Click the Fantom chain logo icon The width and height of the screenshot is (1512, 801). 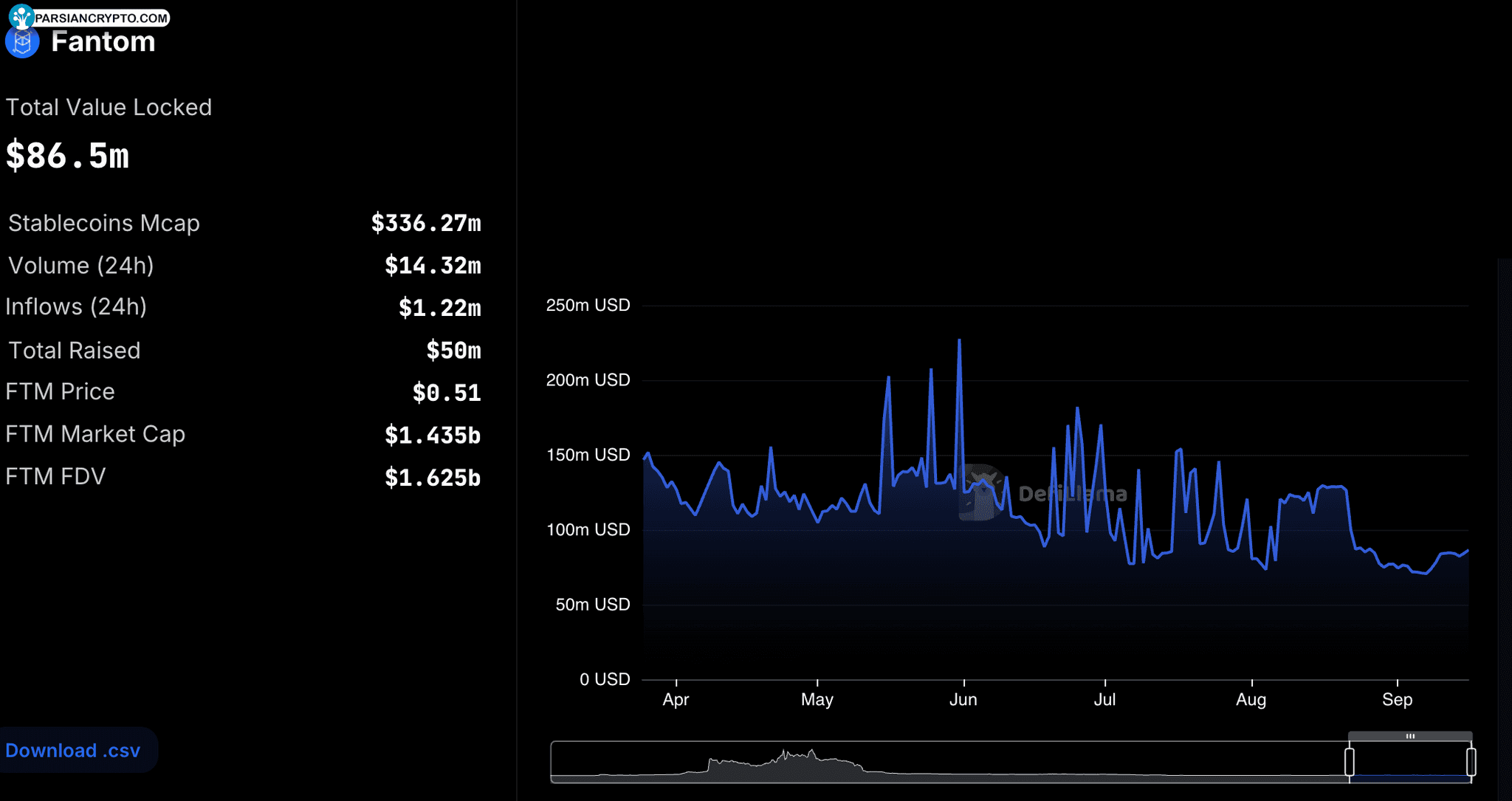point(22,42)
